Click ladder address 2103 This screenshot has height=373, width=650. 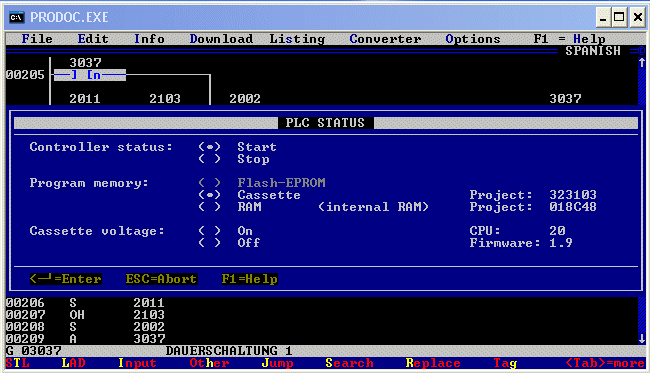coord(165,99)
